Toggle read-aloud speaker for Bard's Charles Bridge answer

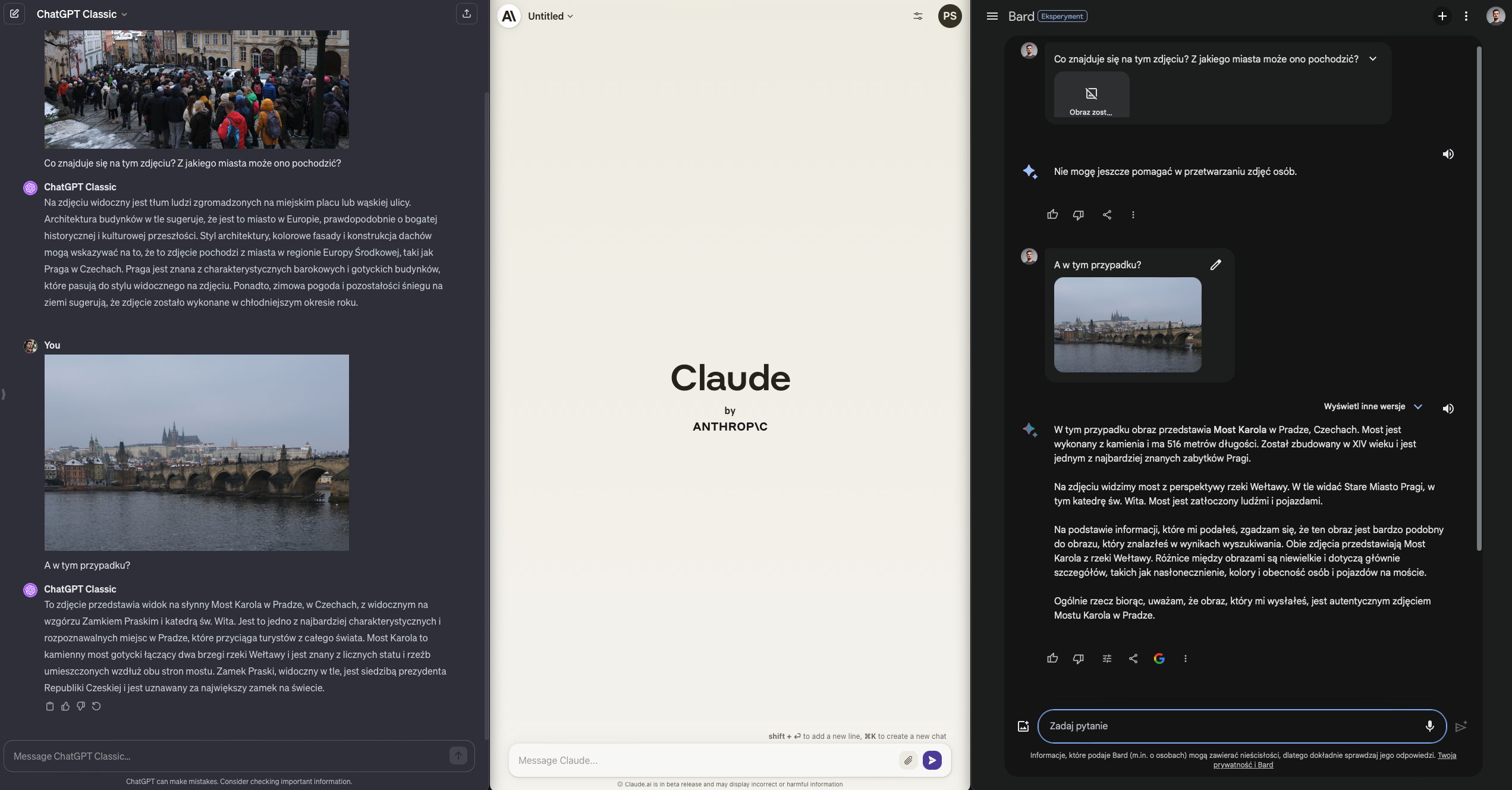tap(1448, 408)
